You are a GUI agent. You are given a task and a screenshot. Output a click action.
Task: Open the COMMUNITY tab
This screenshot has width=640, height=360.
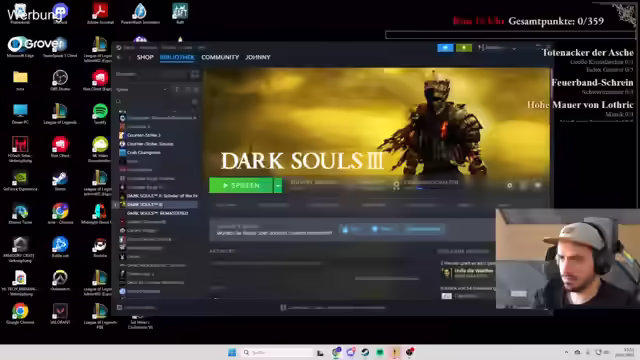coord(220,58)
